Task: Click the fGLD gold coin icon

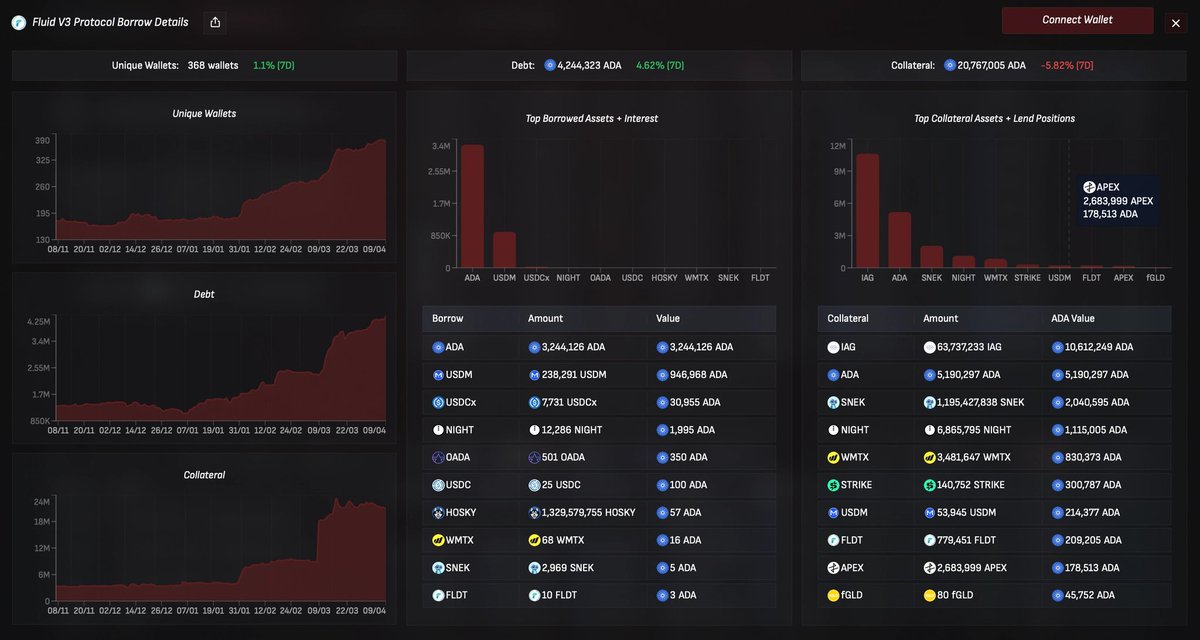Action: point(832,595)
